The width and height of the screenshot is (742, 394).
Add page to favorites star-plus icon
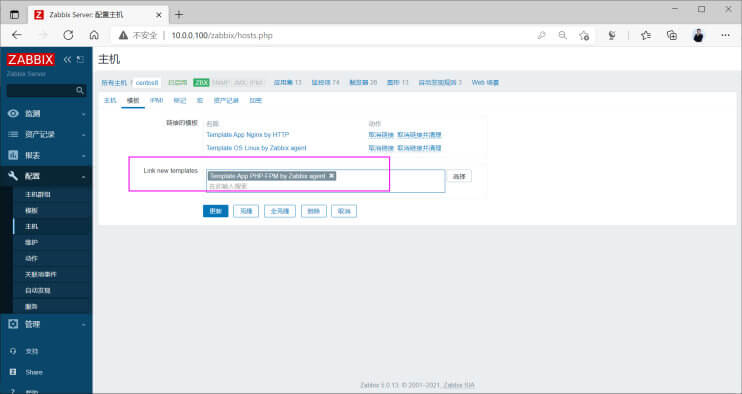pos(584,35)
